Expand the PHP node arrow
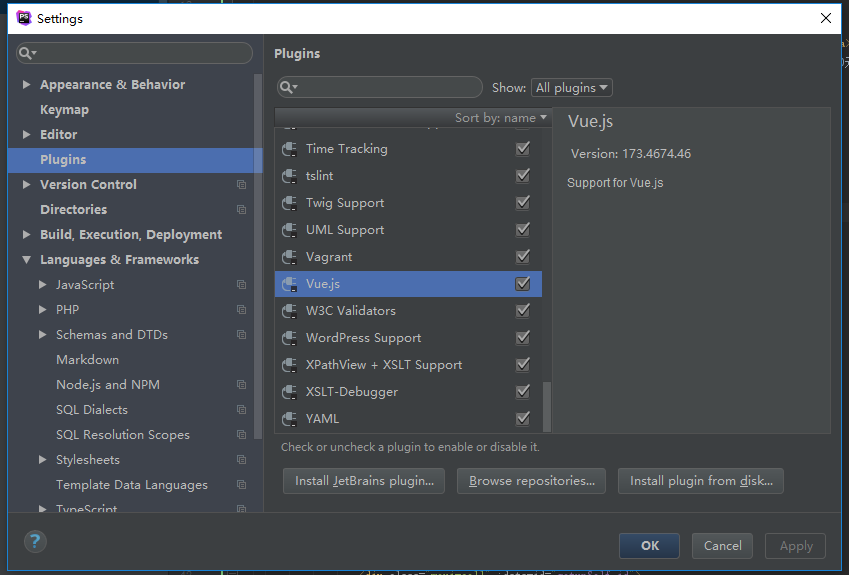The height and width of the screenshot is (575, 849). [x=42, y=310]
